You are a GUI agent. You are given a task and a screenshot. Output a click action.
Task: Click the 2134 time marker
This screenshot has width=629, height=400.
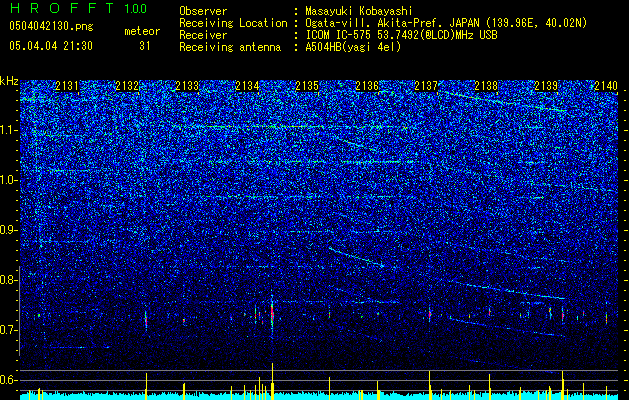click(x=247, y=86)
